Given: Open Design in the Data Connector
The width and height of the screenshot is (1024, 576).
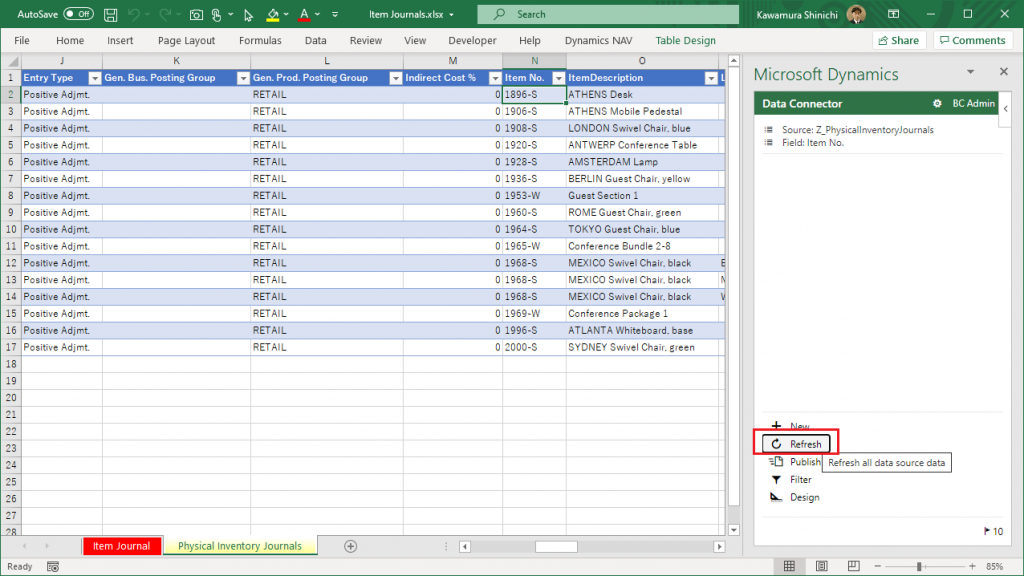Looking at the screenshot, I should (795, 498).
